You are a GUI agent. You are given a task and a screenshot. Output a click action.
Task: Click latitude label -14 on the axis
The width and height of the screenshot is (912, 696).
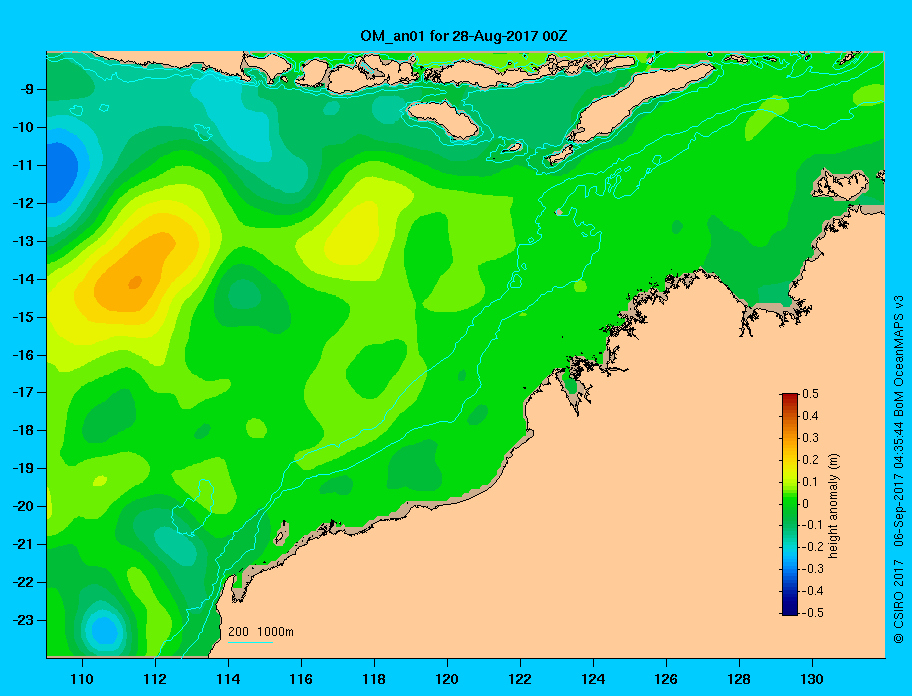click(x=24, y=279)
